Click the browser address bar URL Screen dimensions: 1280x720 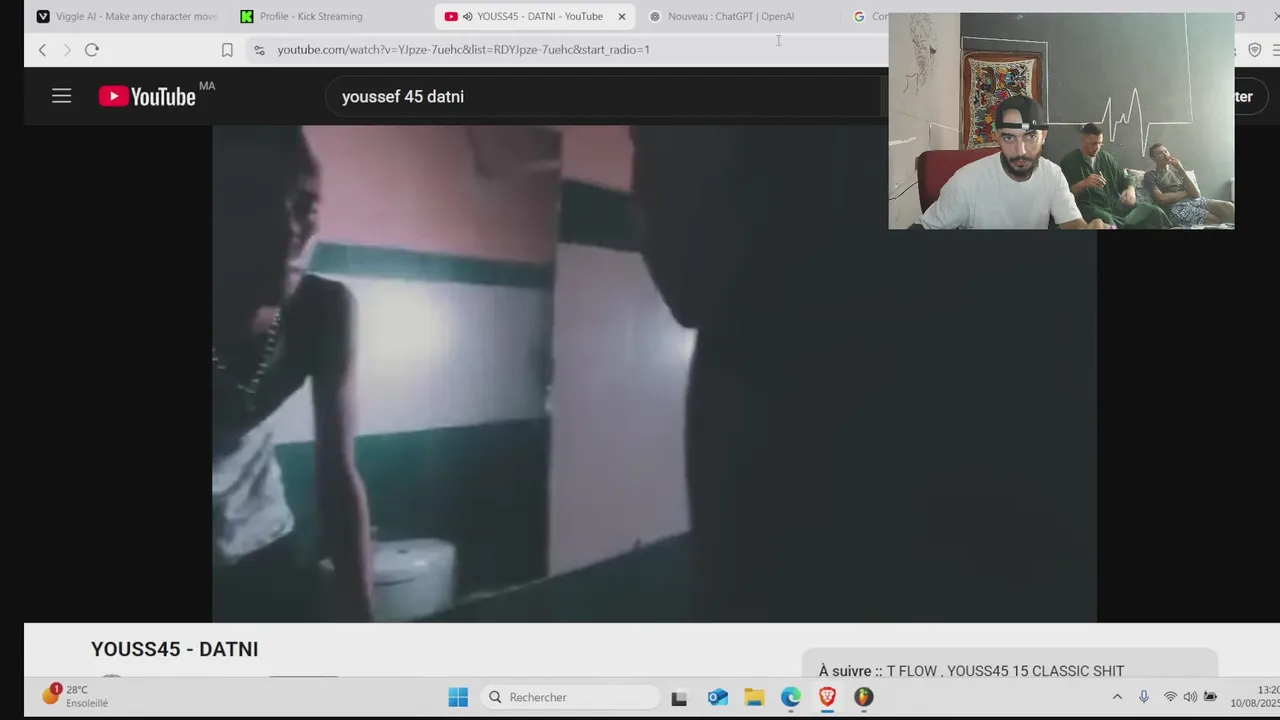pyautogui.click(x=463, y=50)
